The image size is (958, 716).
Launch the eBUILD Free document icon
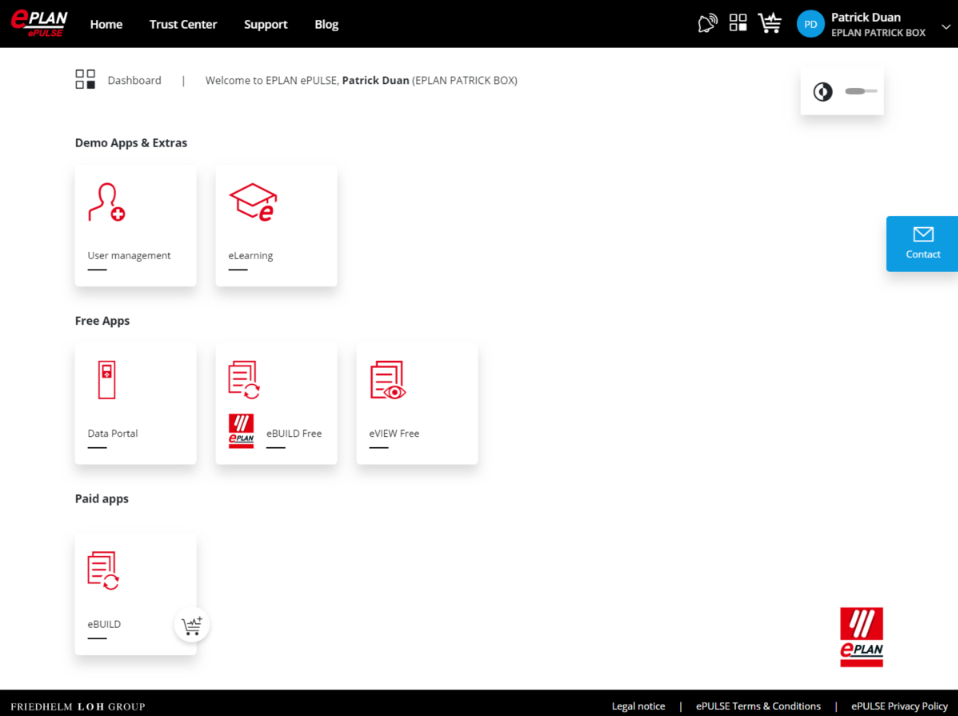[244, 379]
